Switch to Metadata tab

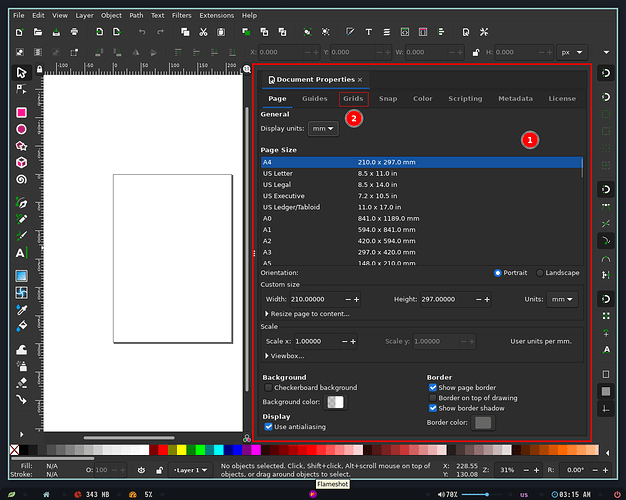[x=515, y=99]
